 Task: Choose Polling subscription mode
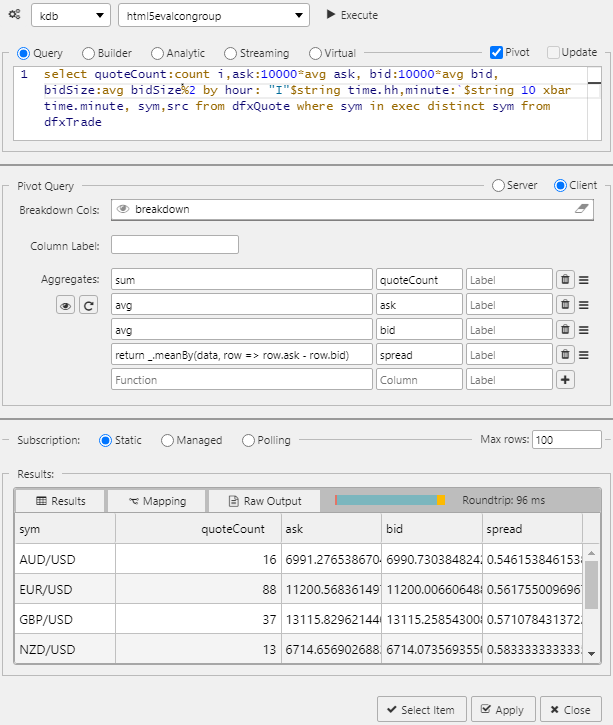249,440
